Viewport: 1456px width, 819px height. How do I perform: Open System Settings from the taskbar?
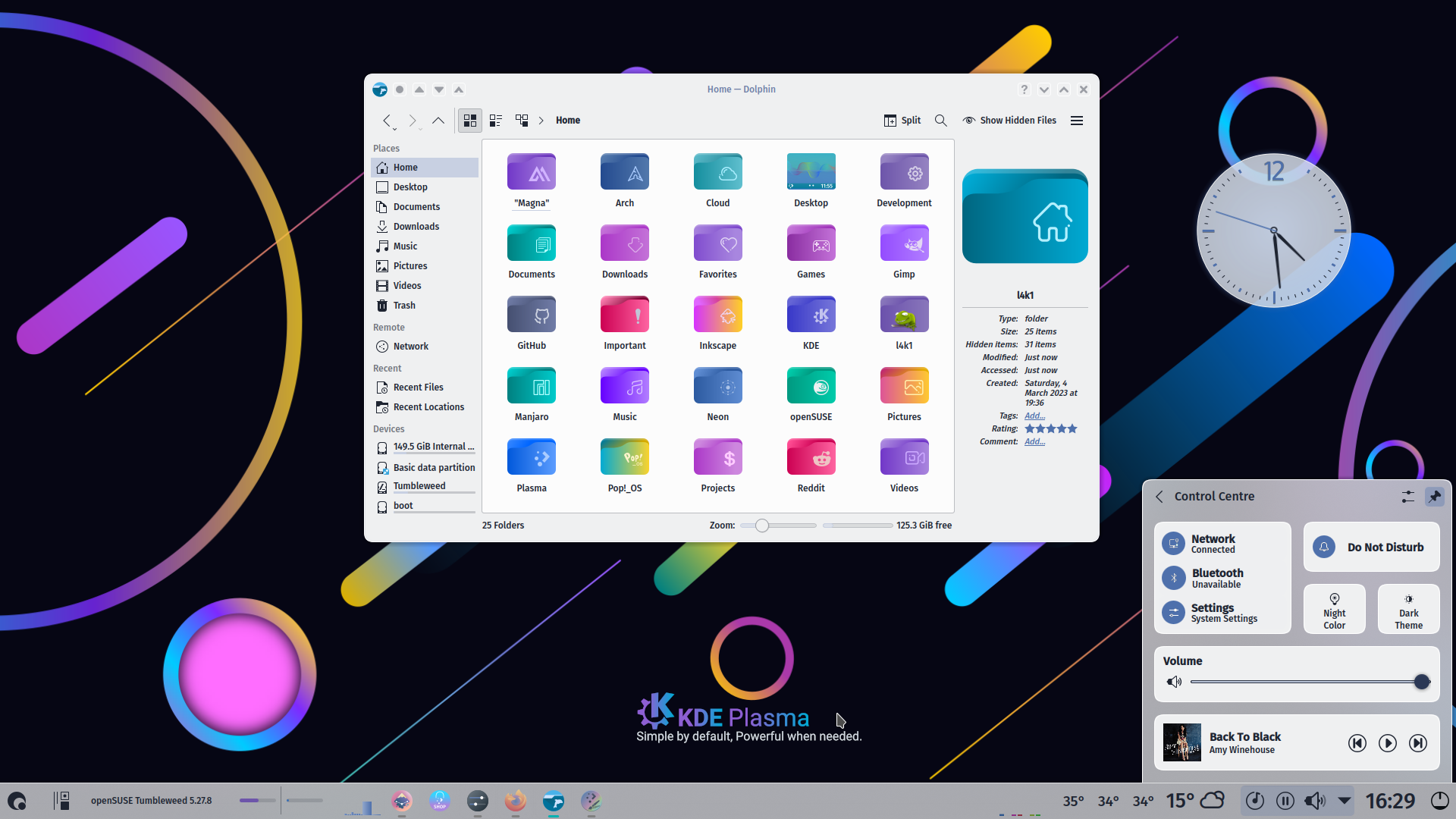(x=478, y=801)
